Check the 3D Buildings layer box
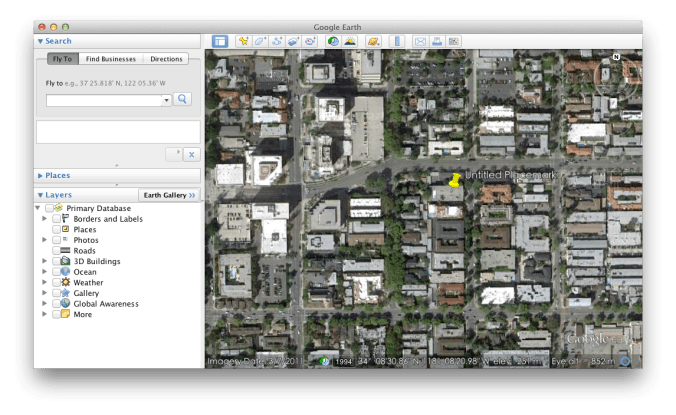 [x=54, y=261]
